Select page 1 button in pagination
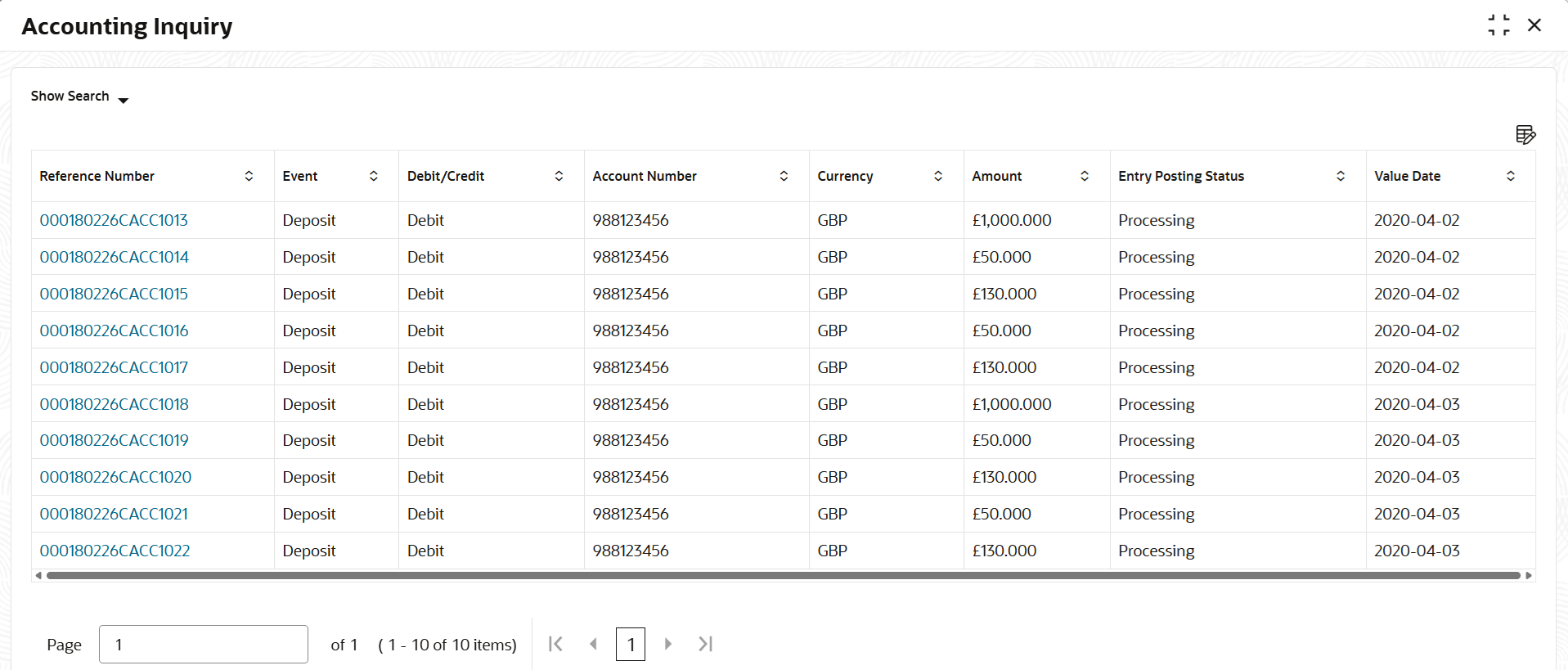The height and width of the screenshot is (670, 1568). tap(631, 645)
